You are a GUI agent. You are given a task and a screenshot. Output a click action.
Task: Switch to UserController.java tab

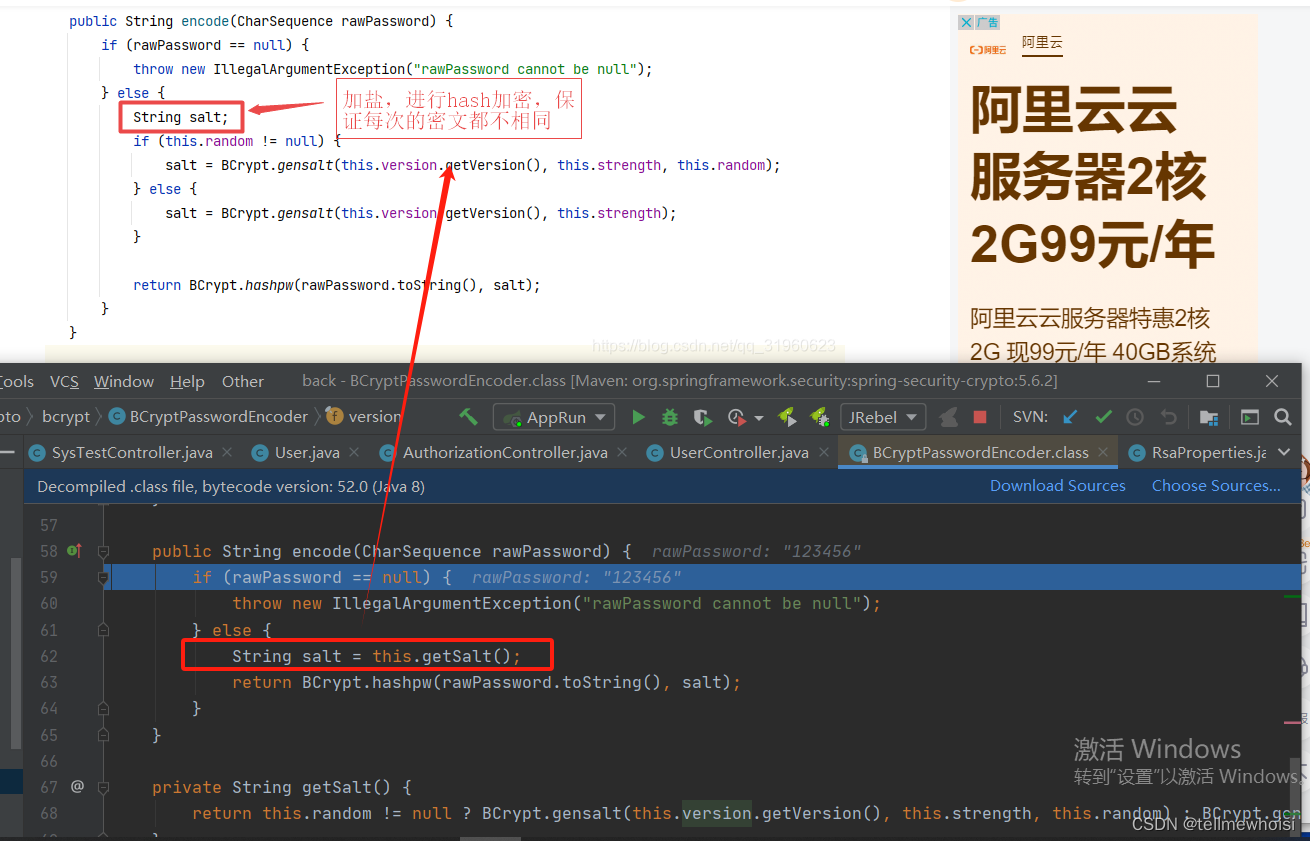(x=739, y=453)
